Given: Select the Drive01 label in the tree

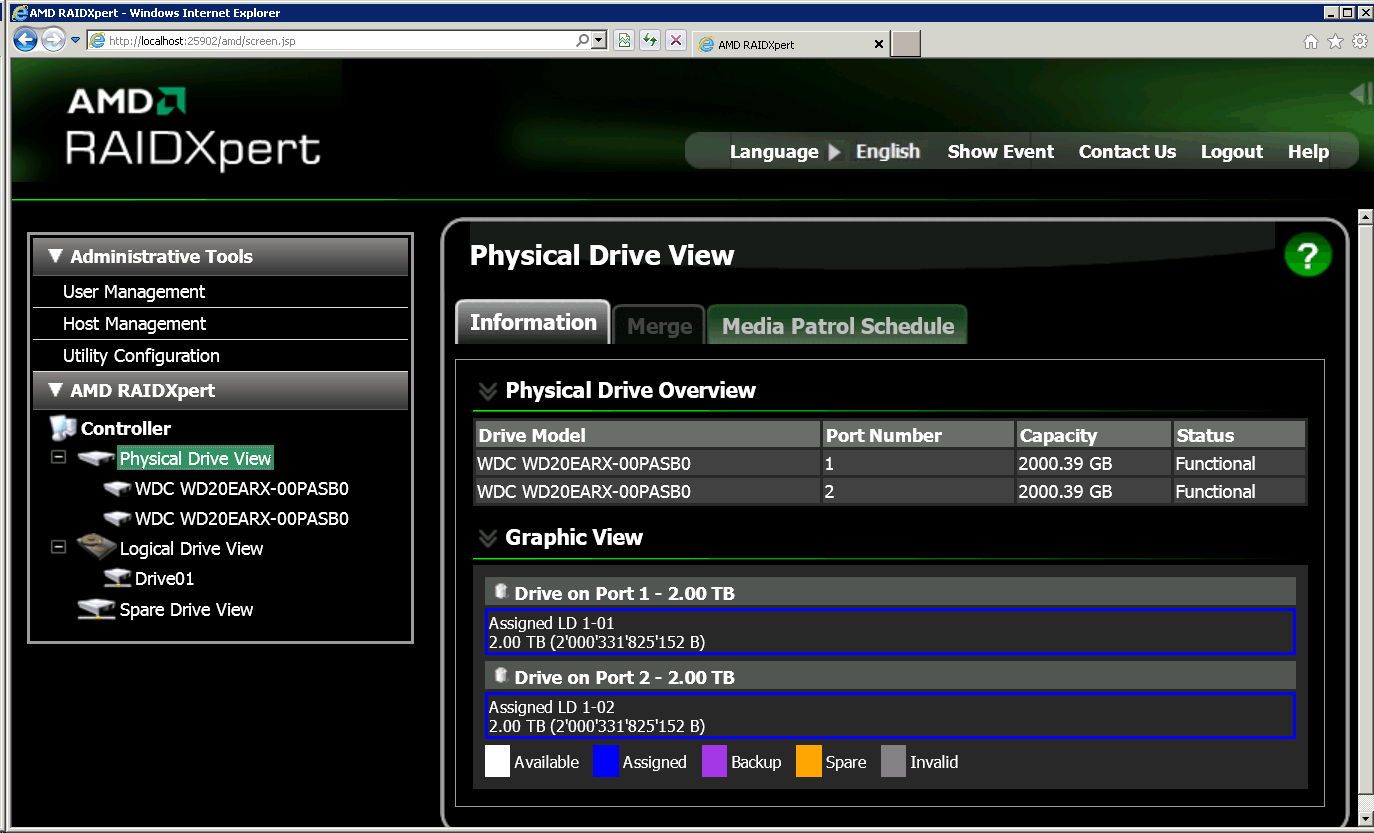Looking at the screenshot, I should point(164,578).
